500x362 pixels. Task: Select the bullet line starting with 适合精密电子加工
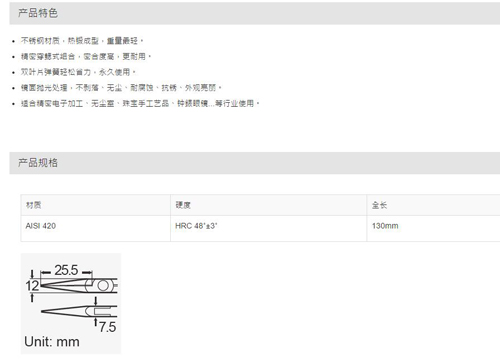point(140,103)
